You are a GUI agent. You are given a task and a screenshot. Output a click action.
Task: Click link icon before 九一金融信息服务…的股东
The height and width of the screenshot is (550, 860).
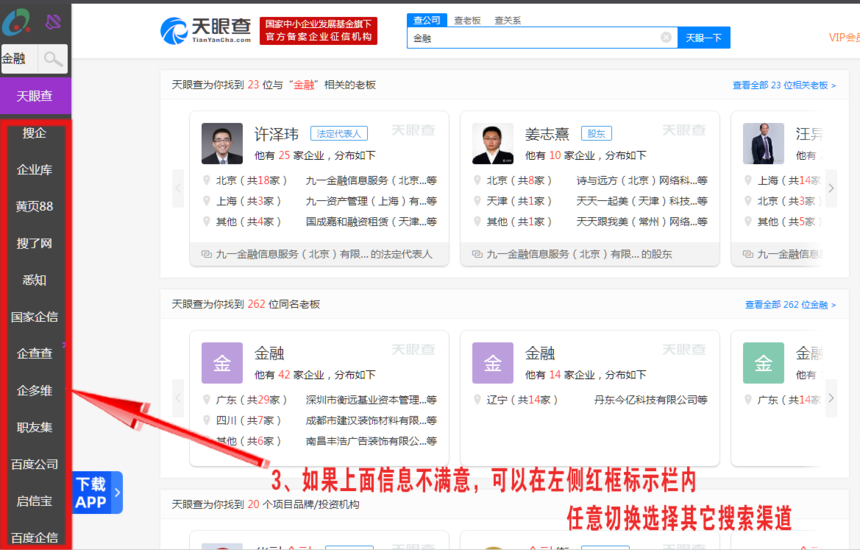pos(477,254)
